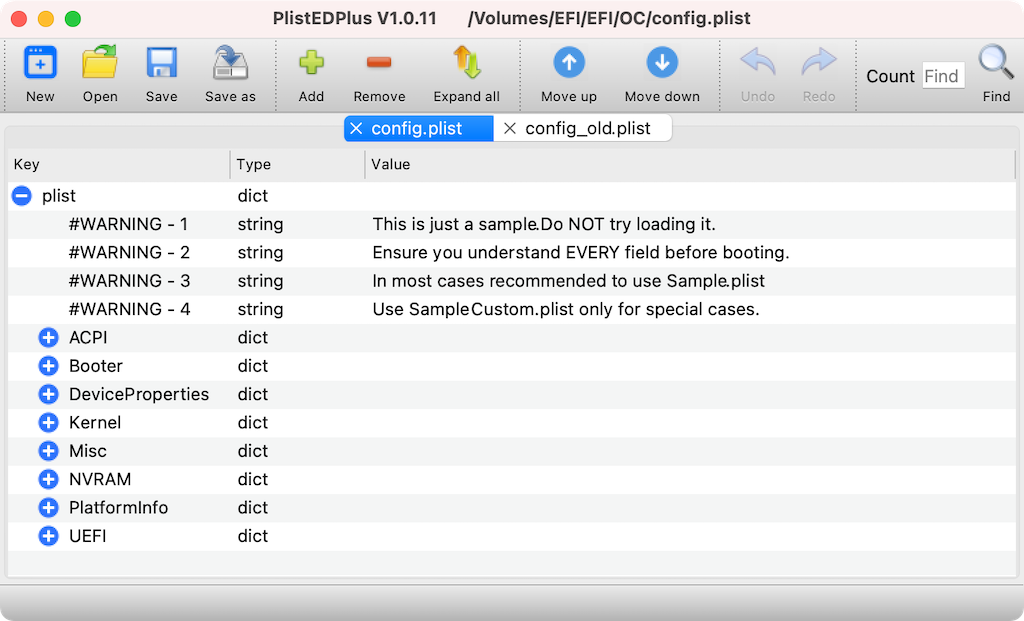Screen dimensions: 1024x621
Task: Open a plist with the Open folder icon
Action: tap(100, 63)
